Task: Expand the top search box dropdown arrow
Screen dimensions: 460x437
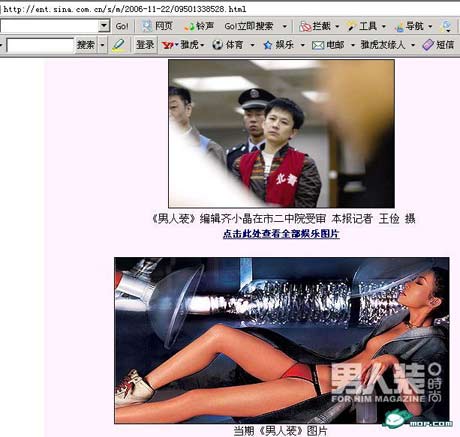Action: click(104, 26)
